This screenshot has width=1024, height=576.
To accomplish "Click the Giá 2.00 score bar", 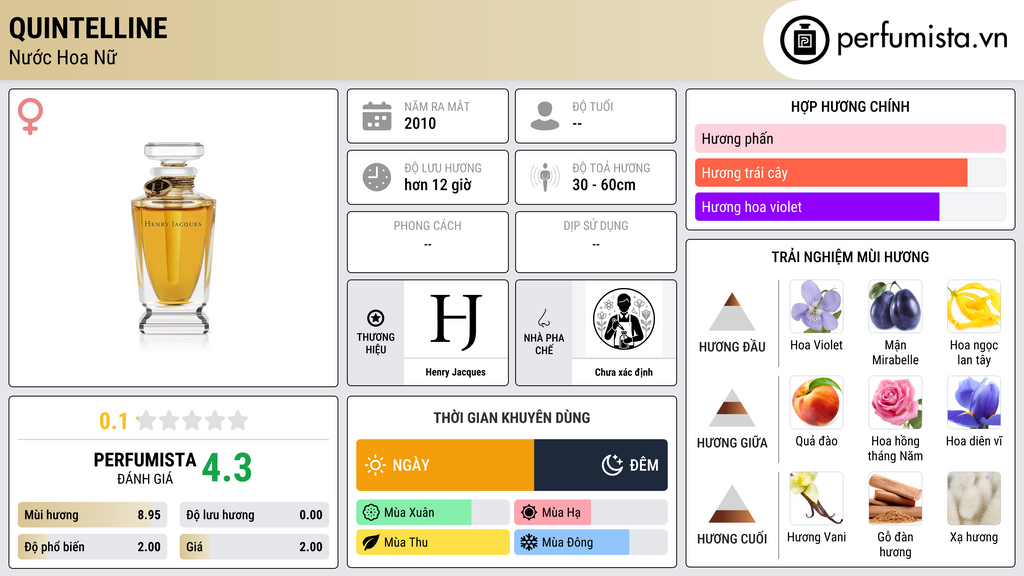I will pyautogui.click(x=254, y=547).
